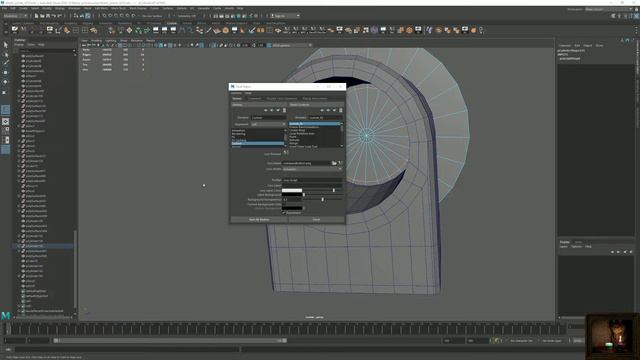Activate the Lasso select tool
Image resolution: width=640 pixels, height=360 pixels.
click(6, 54)
